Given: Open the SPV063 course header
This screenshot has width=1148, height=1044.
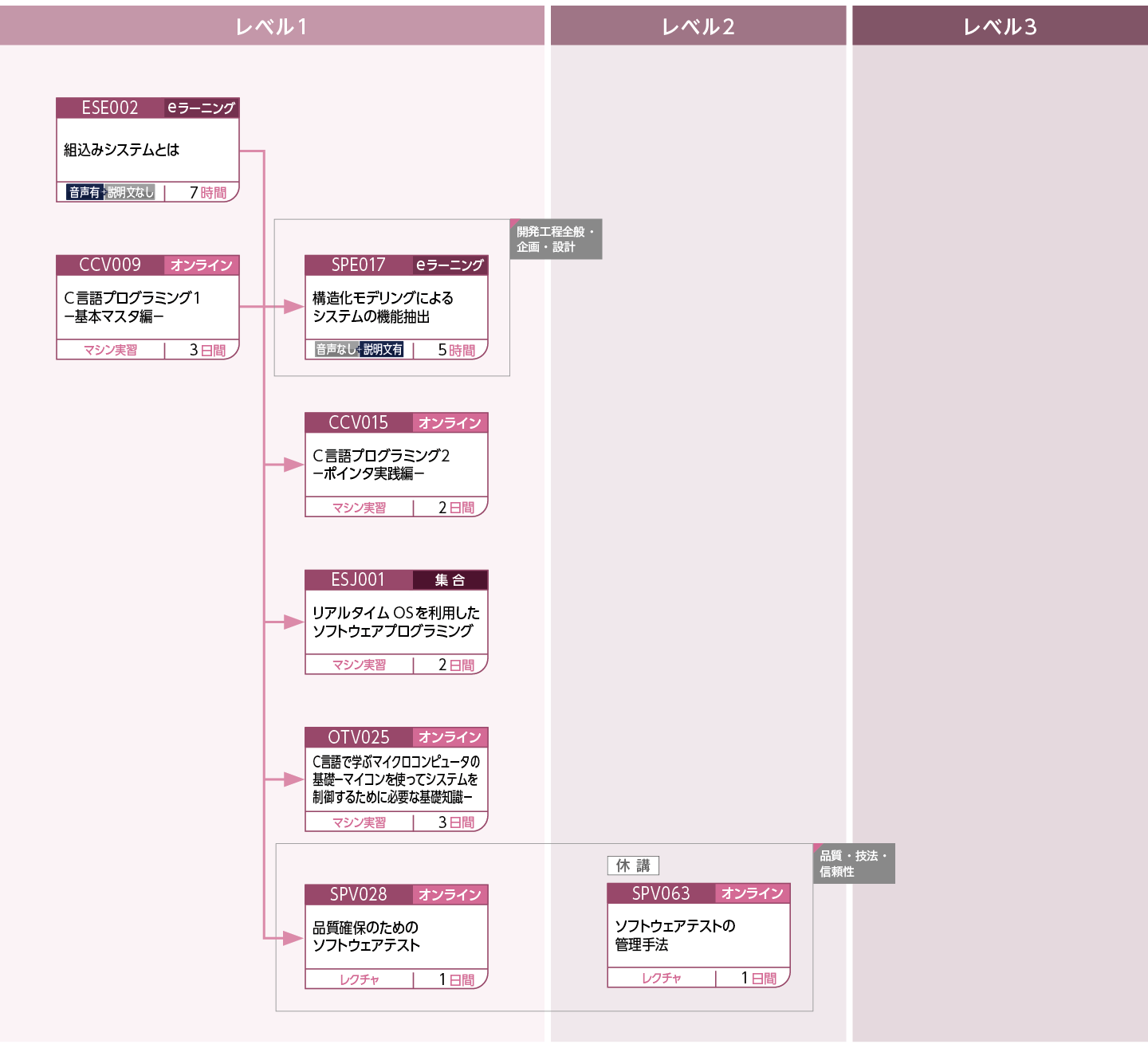Looking at the screenshot, I should tap(661, 893).
